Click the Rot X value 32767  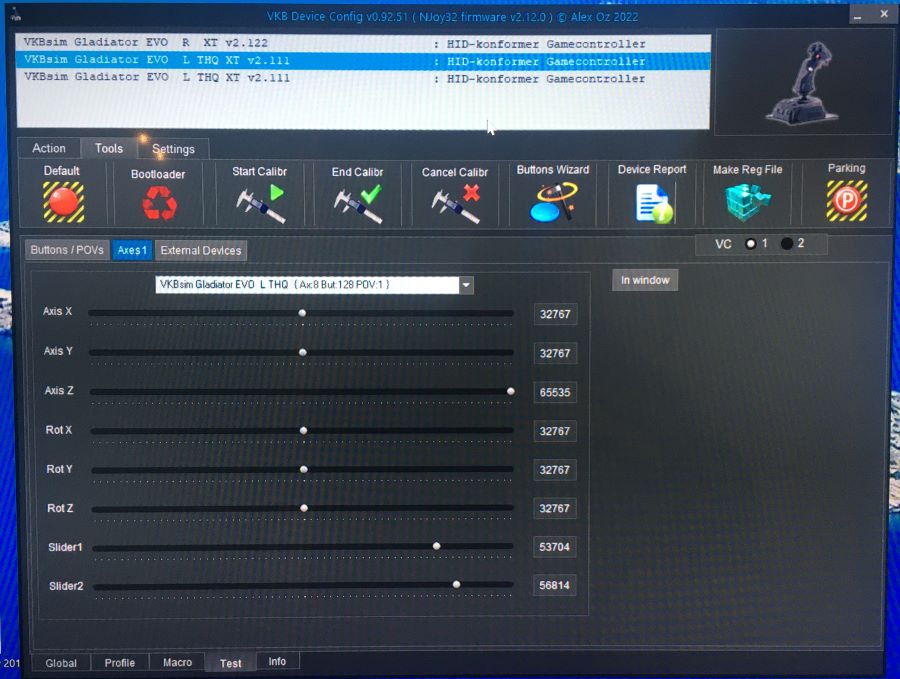554,431
